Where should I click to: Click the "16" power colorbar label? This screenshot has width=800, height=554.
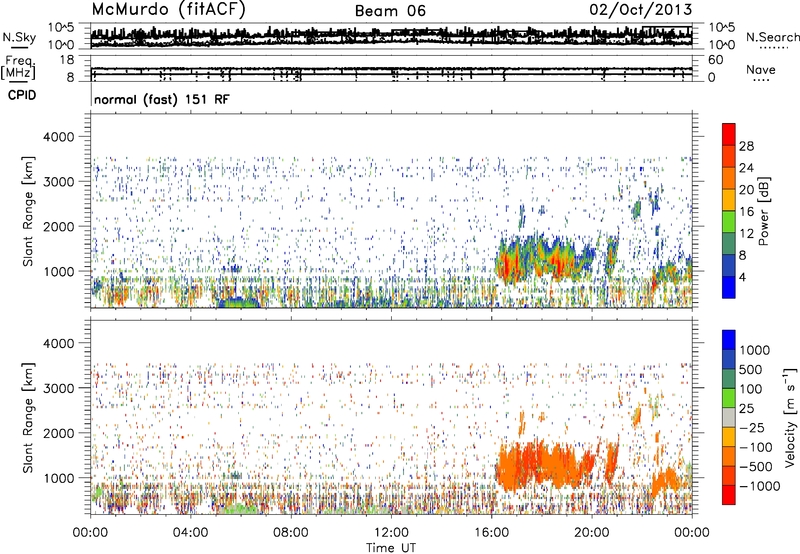(x=746, y=212)
